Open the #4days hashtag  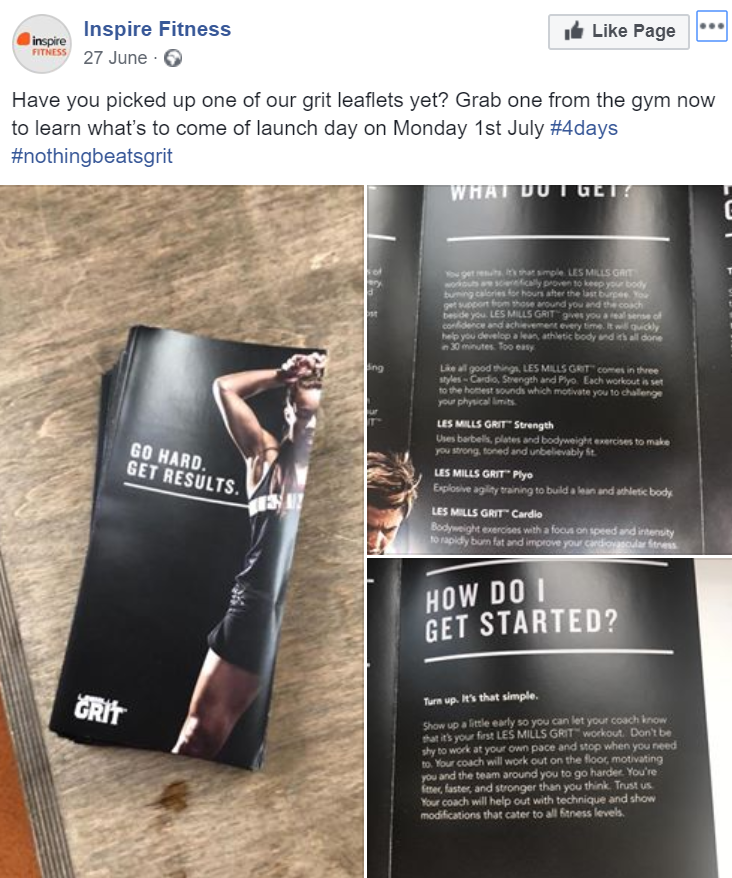tap(584, 128)
